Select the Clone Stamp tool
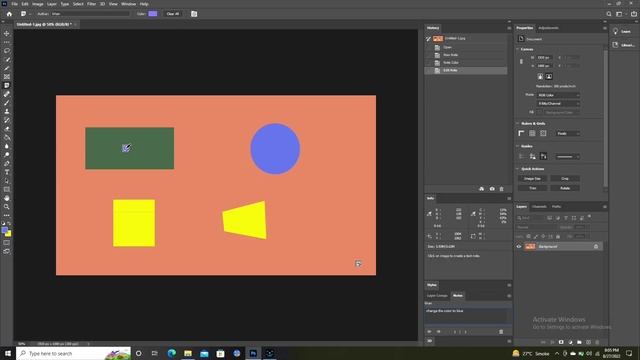This screenshot has width=640, height=360. pos(7,111)
